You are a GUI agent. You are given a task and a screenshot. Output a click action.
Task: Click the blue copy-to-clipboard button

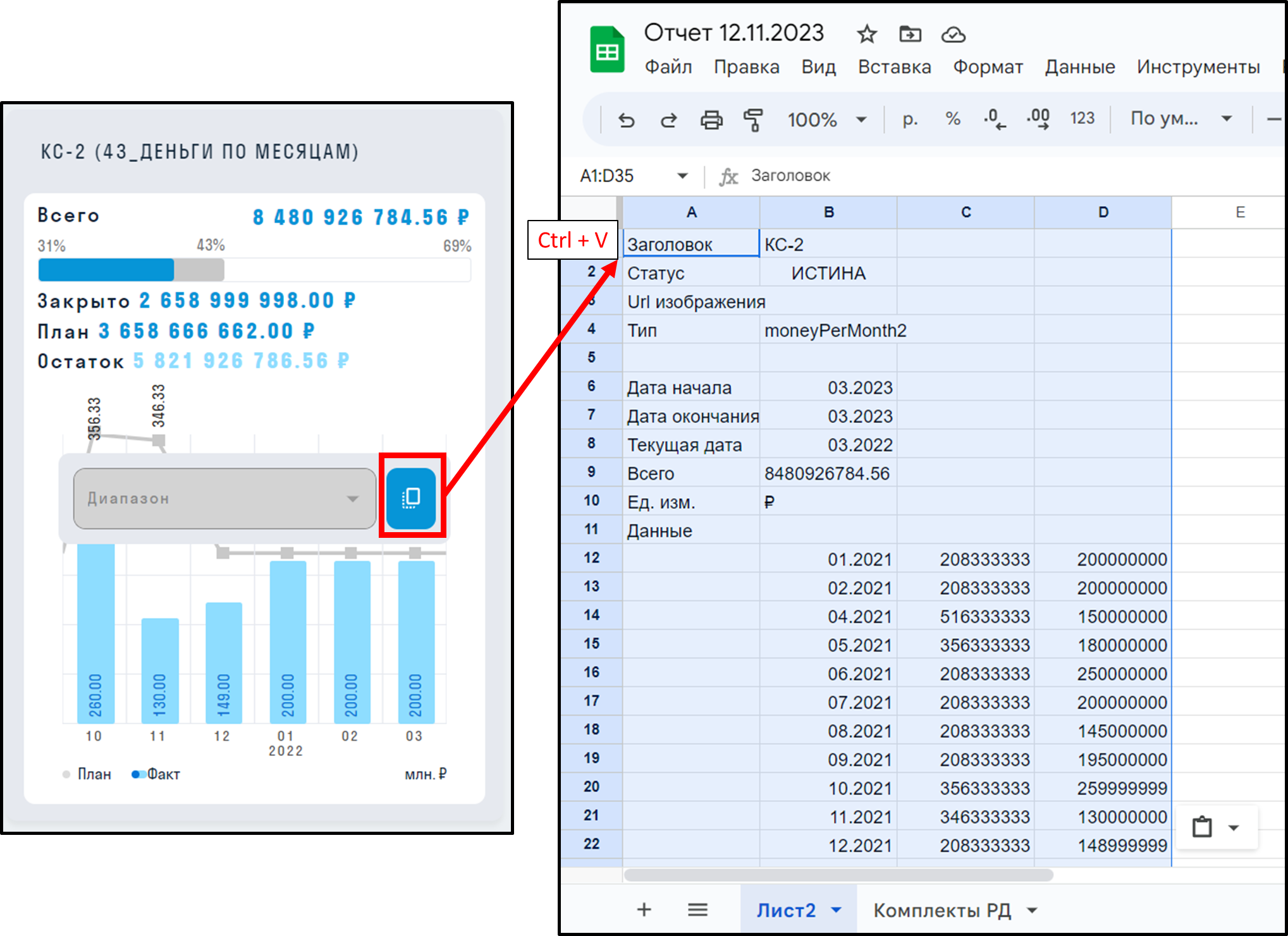[411, 498]
